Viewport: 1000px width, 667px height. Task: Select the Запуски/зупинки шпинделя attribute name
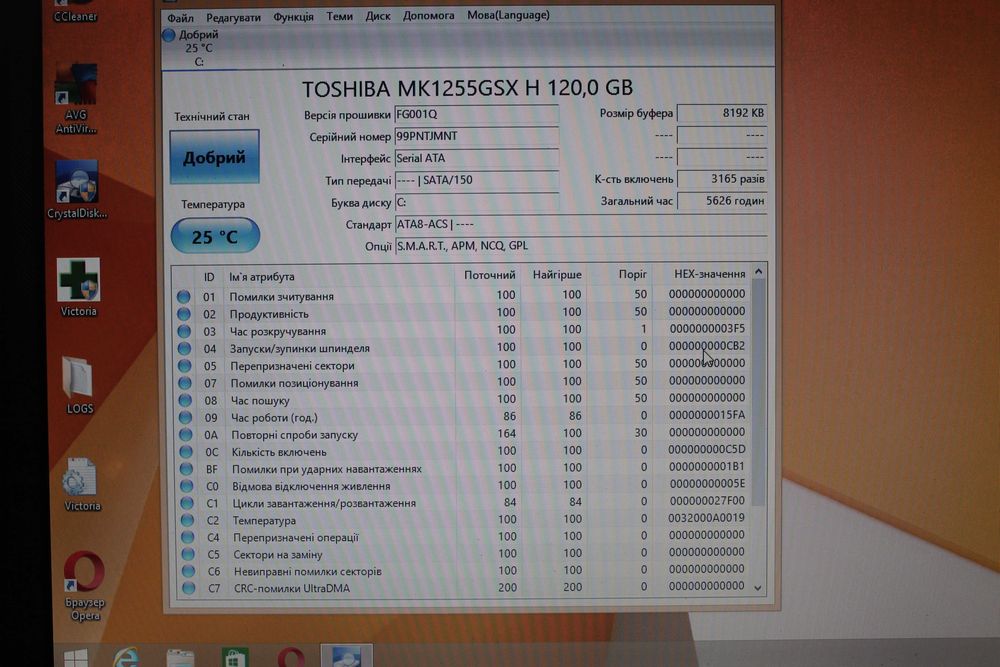300,348
